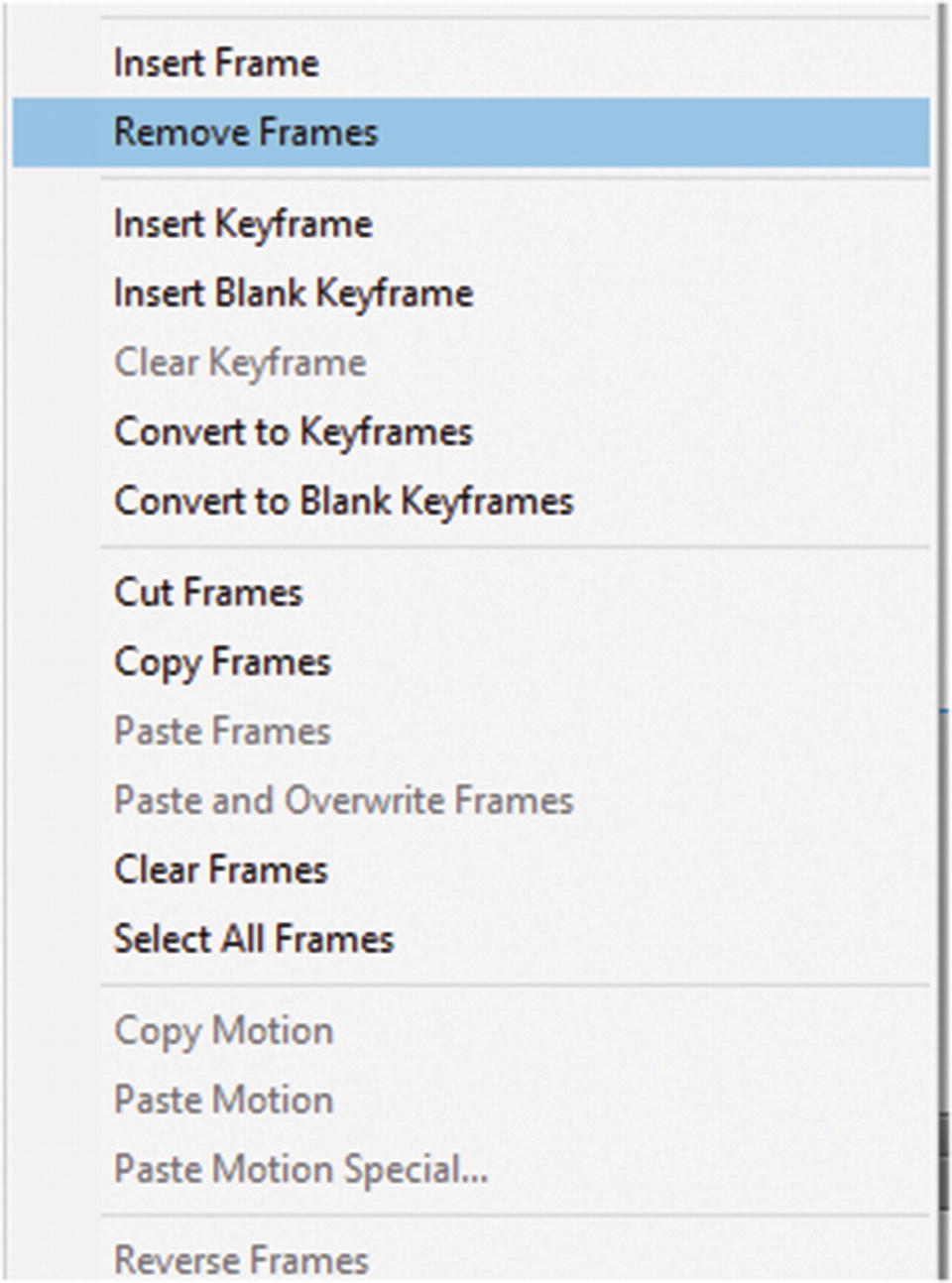This screenshot has width=952, height=1283.
Task: Select Paste Motion
Action: pyautogui.click(x=223, y=1100)
